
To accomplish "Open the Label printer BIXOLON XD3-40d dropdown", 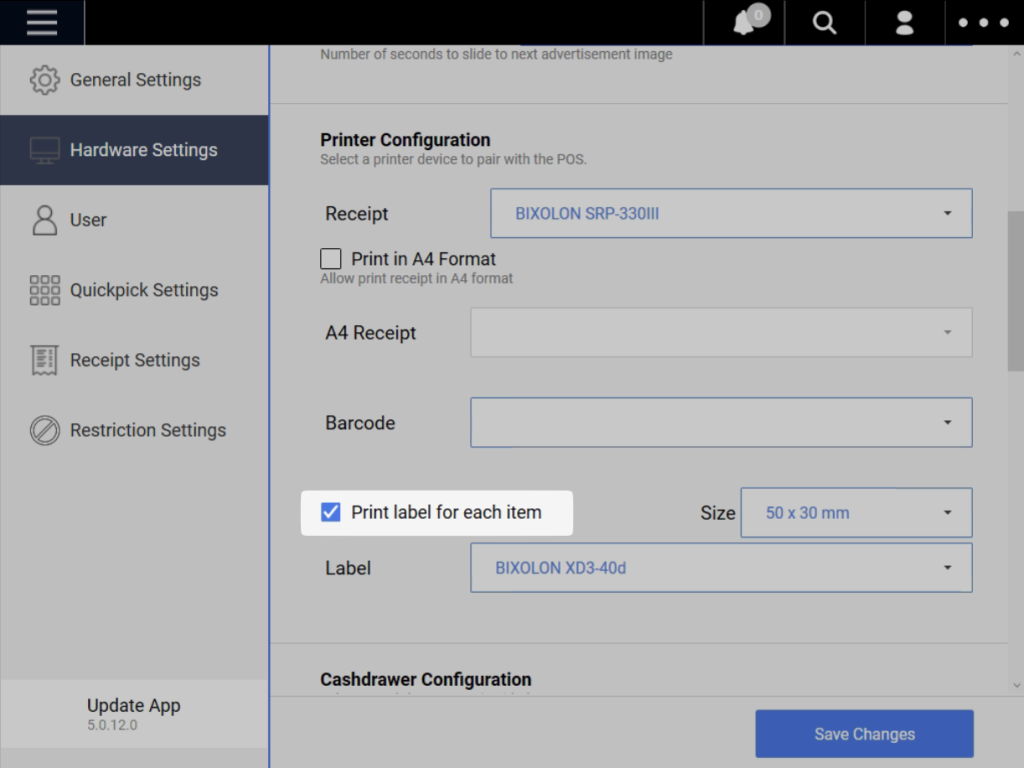I will [721, 567].
